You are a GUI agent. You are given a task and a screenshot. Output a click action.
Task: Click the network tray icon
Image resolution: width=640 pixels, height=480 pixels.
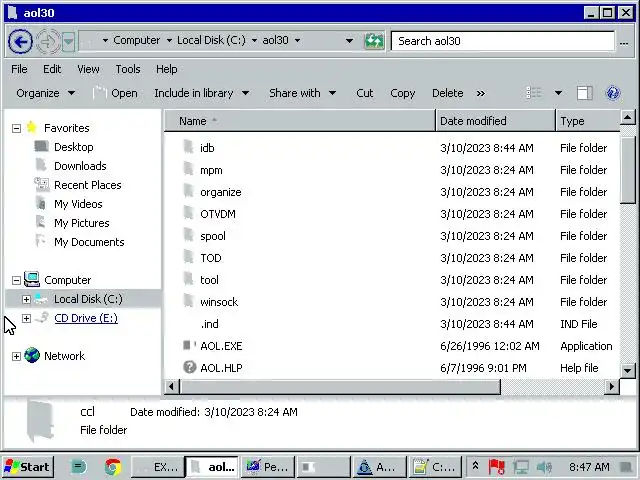point(521,467)
